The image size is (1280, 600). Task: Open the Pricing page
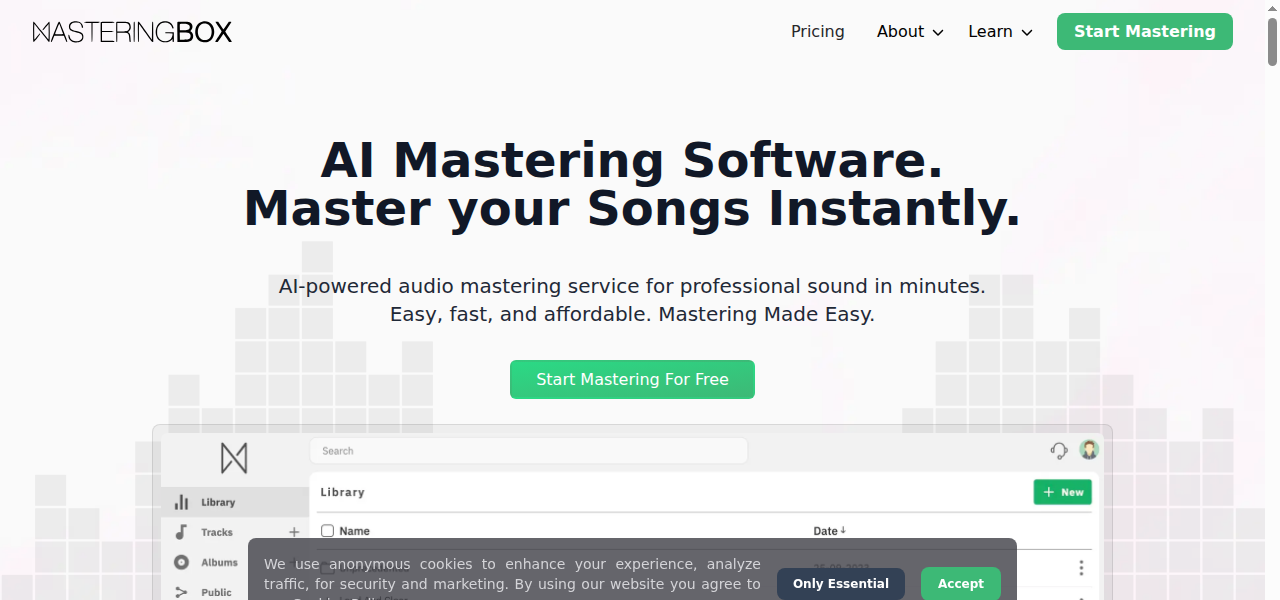coord(817,31)
